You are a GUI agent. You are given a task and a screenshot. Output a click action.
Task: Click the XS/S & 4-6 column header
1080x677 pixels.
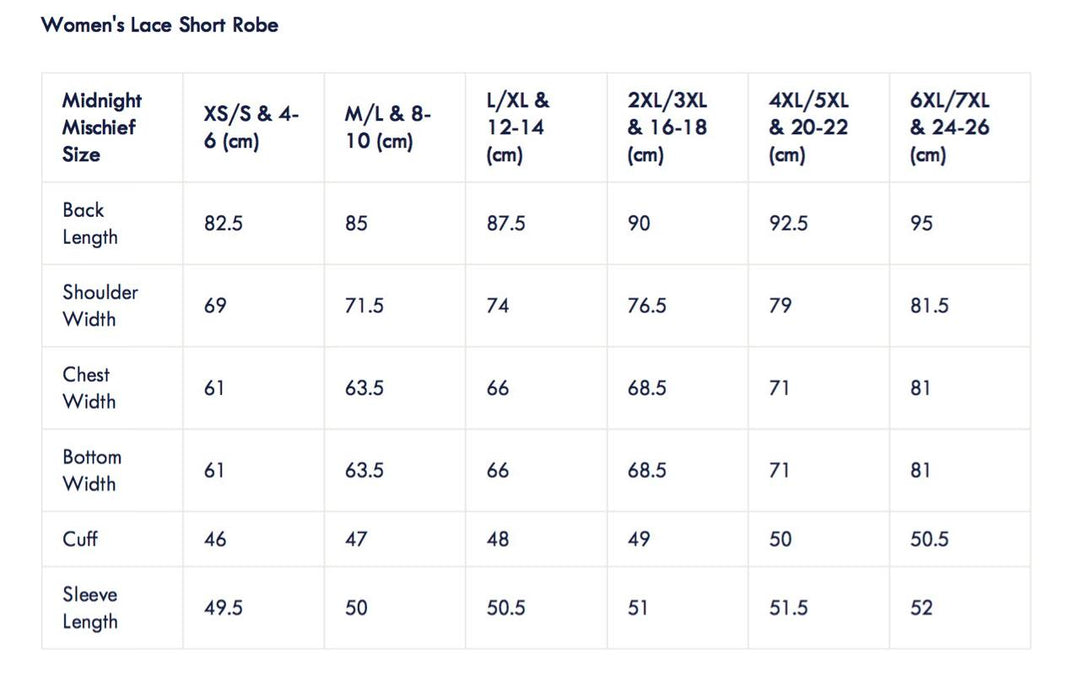click(251, 128)
